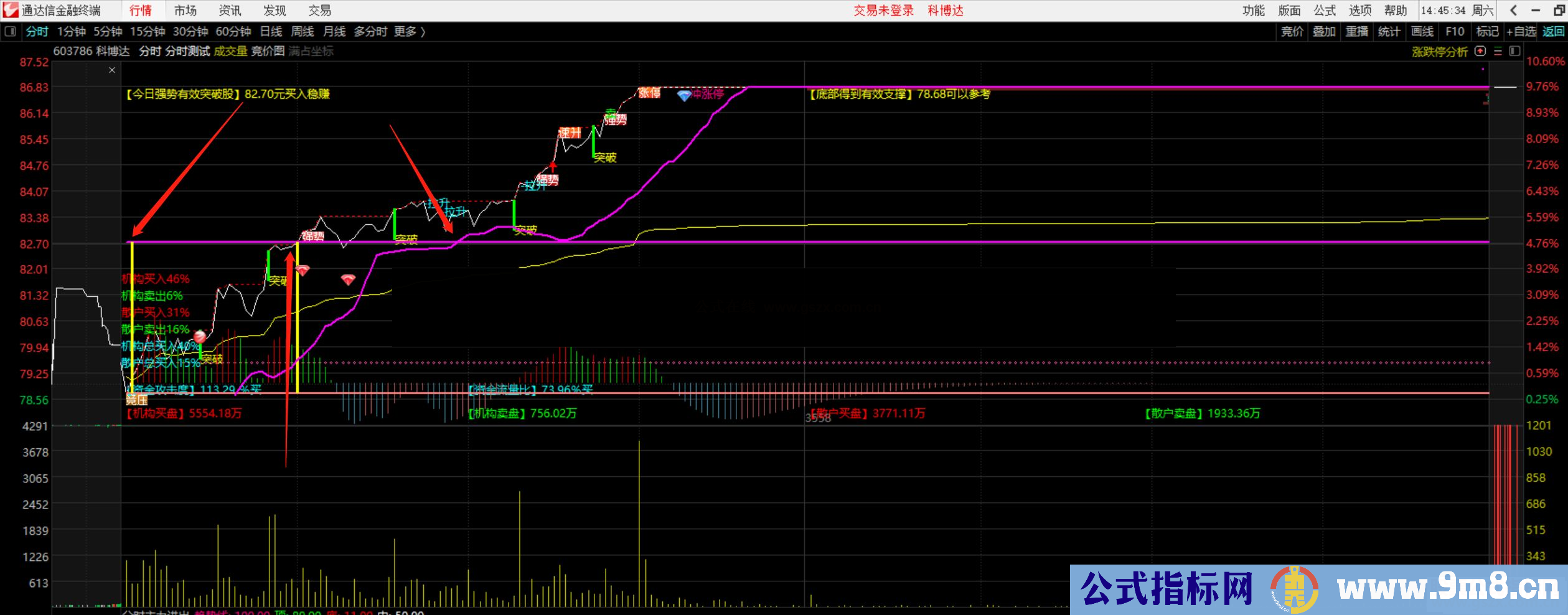Open the three-line chart settings icon
Screen dimensions: 1568x615
click(x=1498, y=51)
